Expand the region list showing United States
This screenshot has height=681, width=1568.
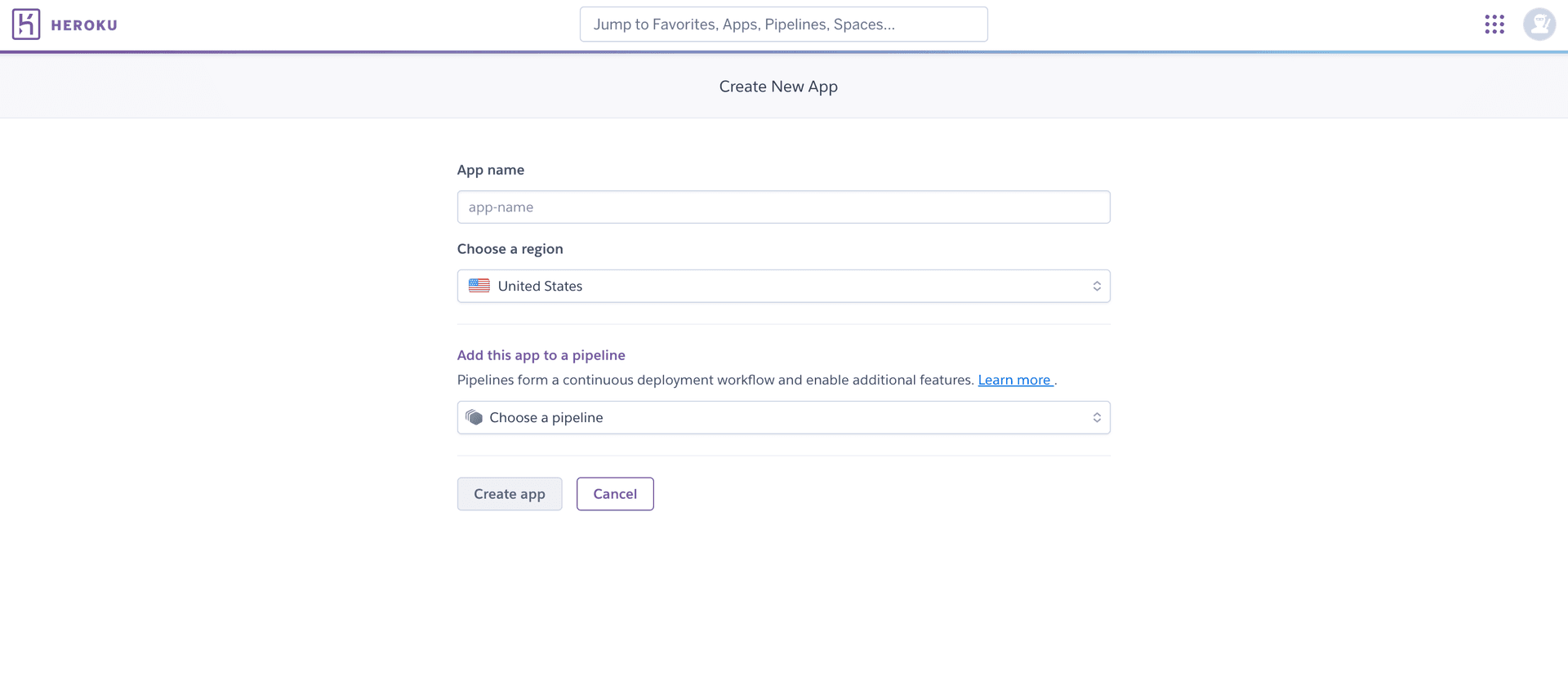coord(784,285)
